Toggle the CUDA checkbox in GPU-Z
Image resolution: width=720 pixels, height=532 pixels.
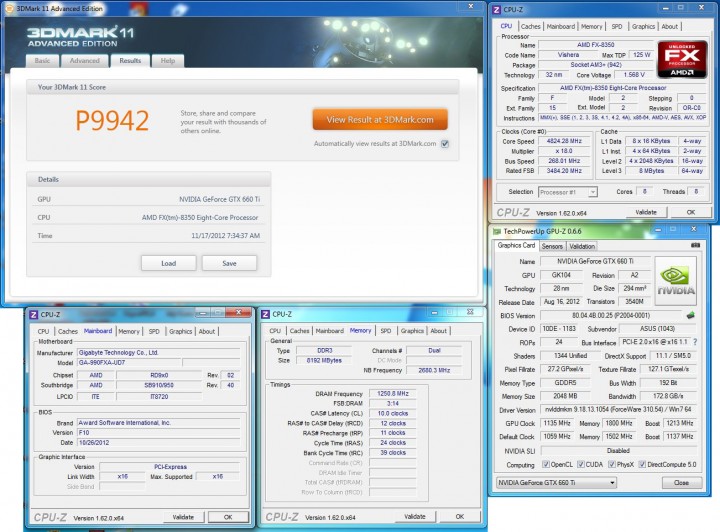(581, 464)
